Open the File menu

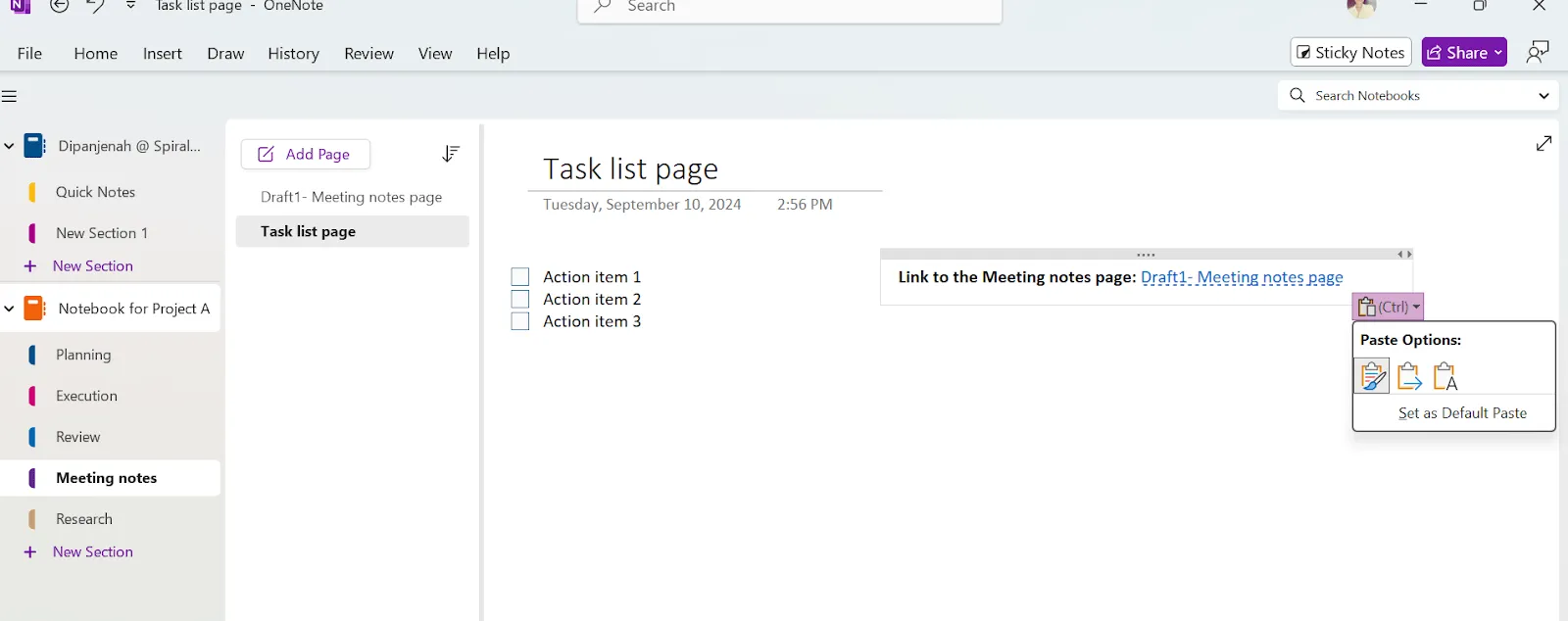(x=29, y=54)
